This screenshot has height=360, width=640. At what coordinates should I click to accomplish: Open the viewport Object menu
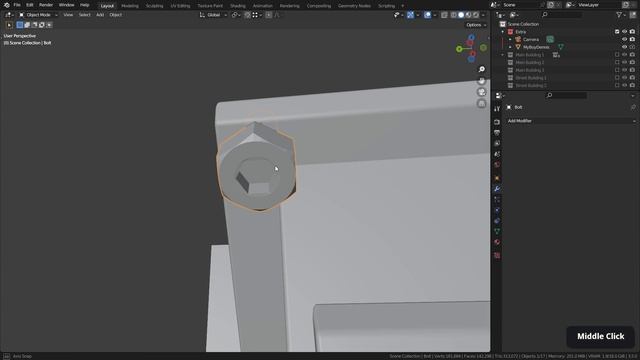(x=116, y=15)
